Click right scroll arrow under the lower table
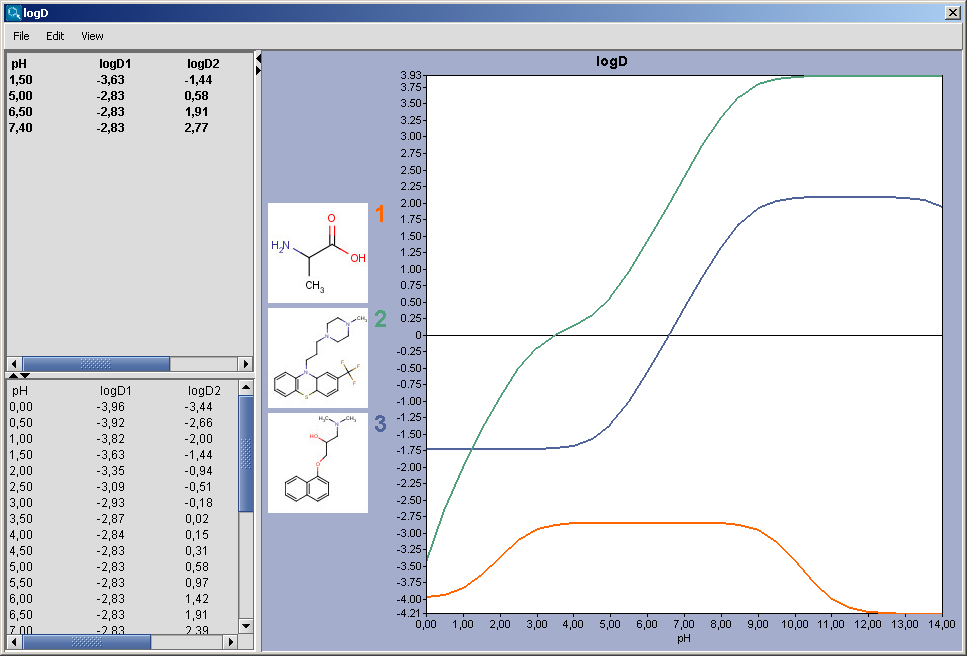Image resolution: width=967 pixels, height=656 pixels. pyautogui.click(x=230, y=642)
